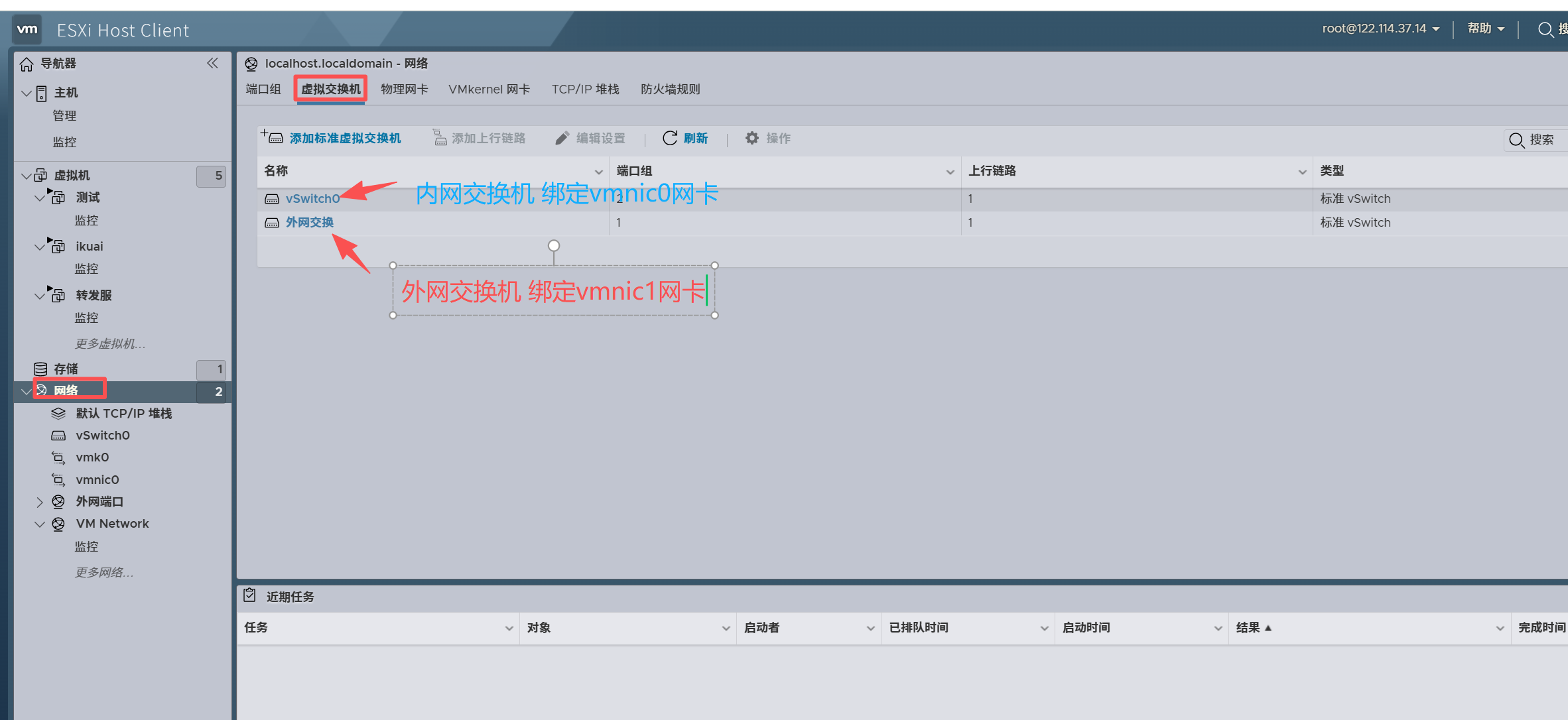Click the recent tasks clipboard icon
1568x720 pixels.
[x=249, y=595]
